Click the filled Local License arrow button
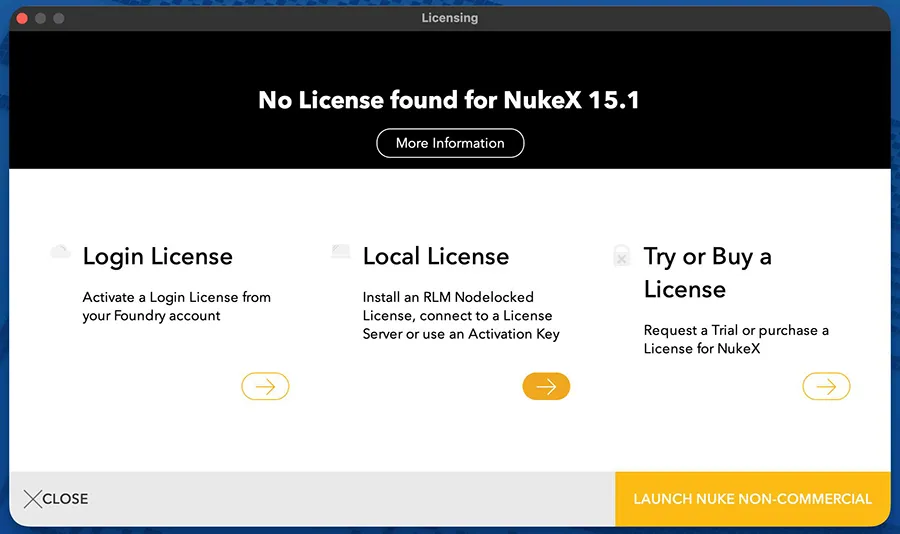The width and height of the screenshot is (900, 534). [546, 386]
